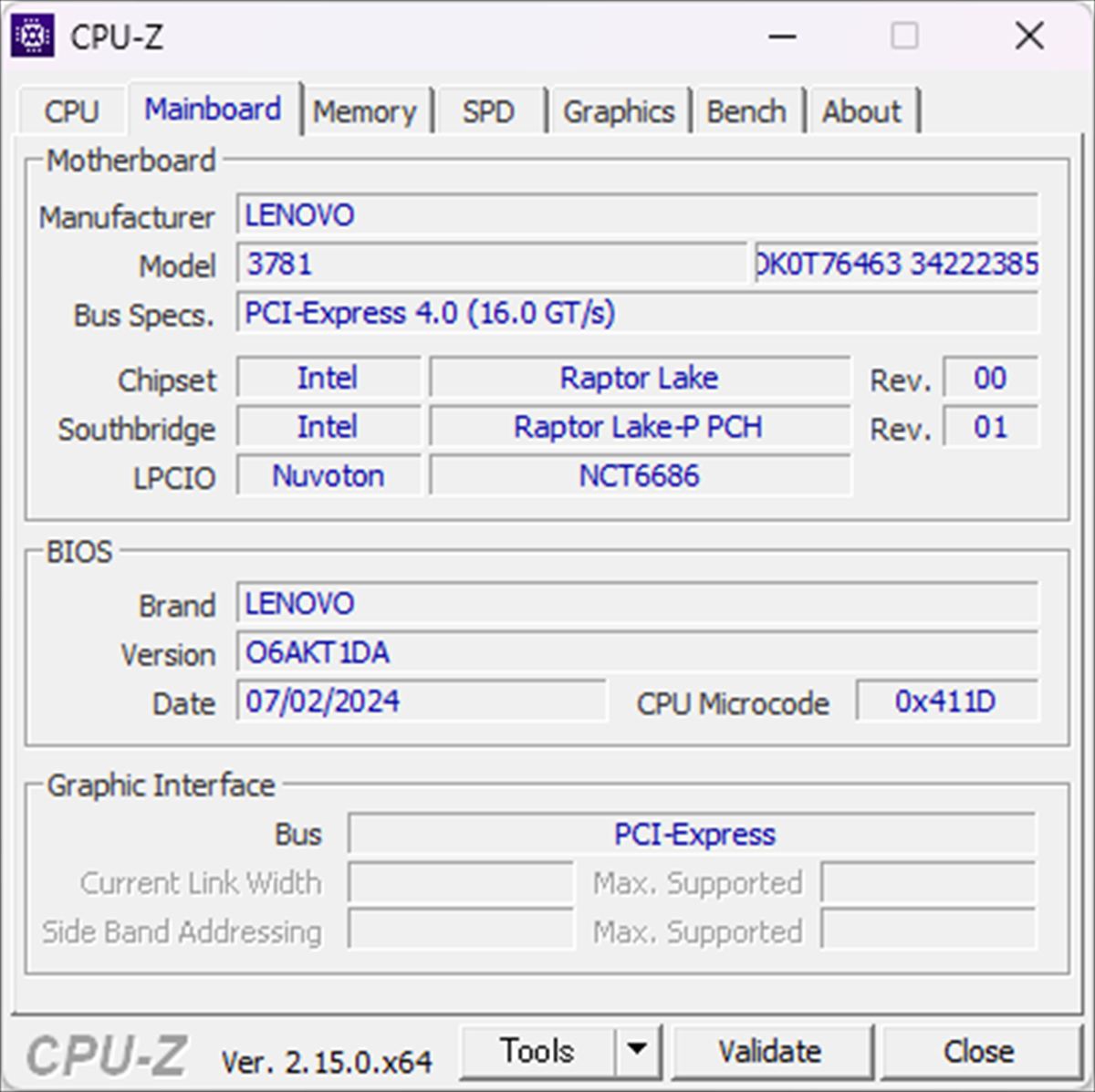Click the LPCIO label
The width and height of the screenshot is (1095, 1092).
click(174, 478)
